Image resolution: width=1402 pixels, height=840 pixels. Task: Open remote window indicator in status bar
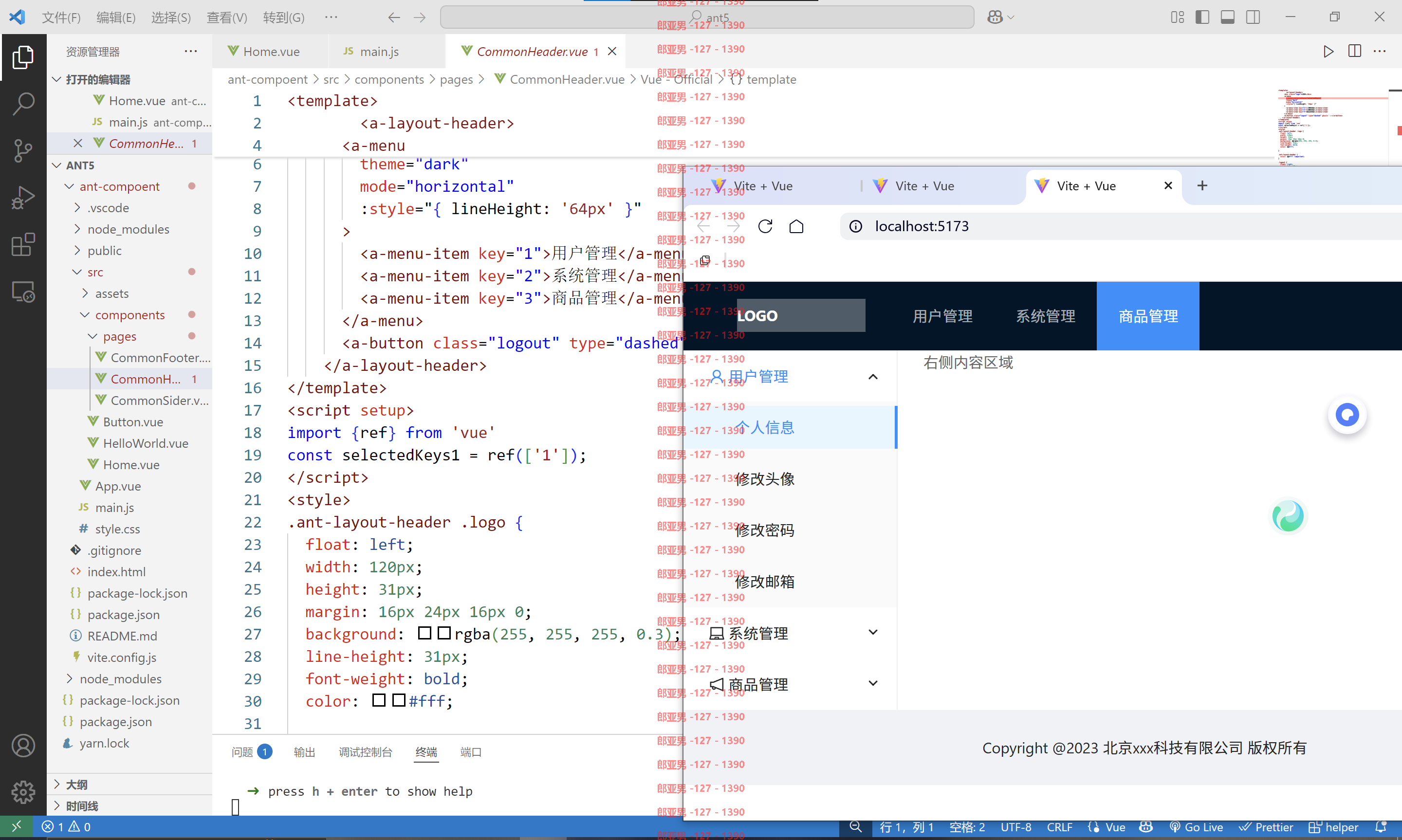click(x=17, y=826)
